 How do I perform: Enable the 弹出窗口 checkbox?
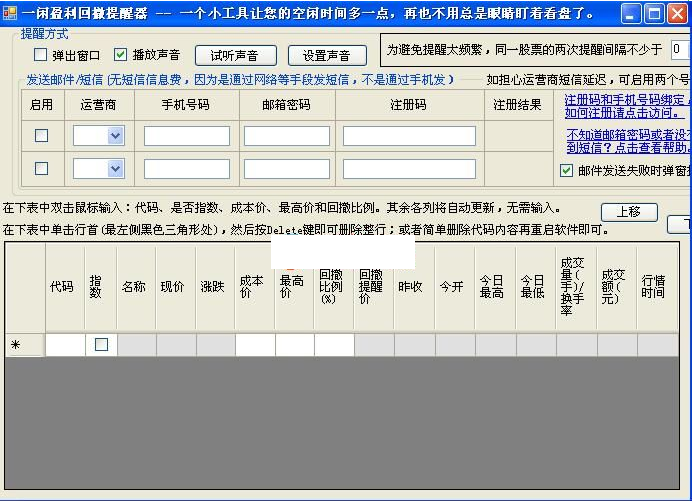tap(41, 55)
